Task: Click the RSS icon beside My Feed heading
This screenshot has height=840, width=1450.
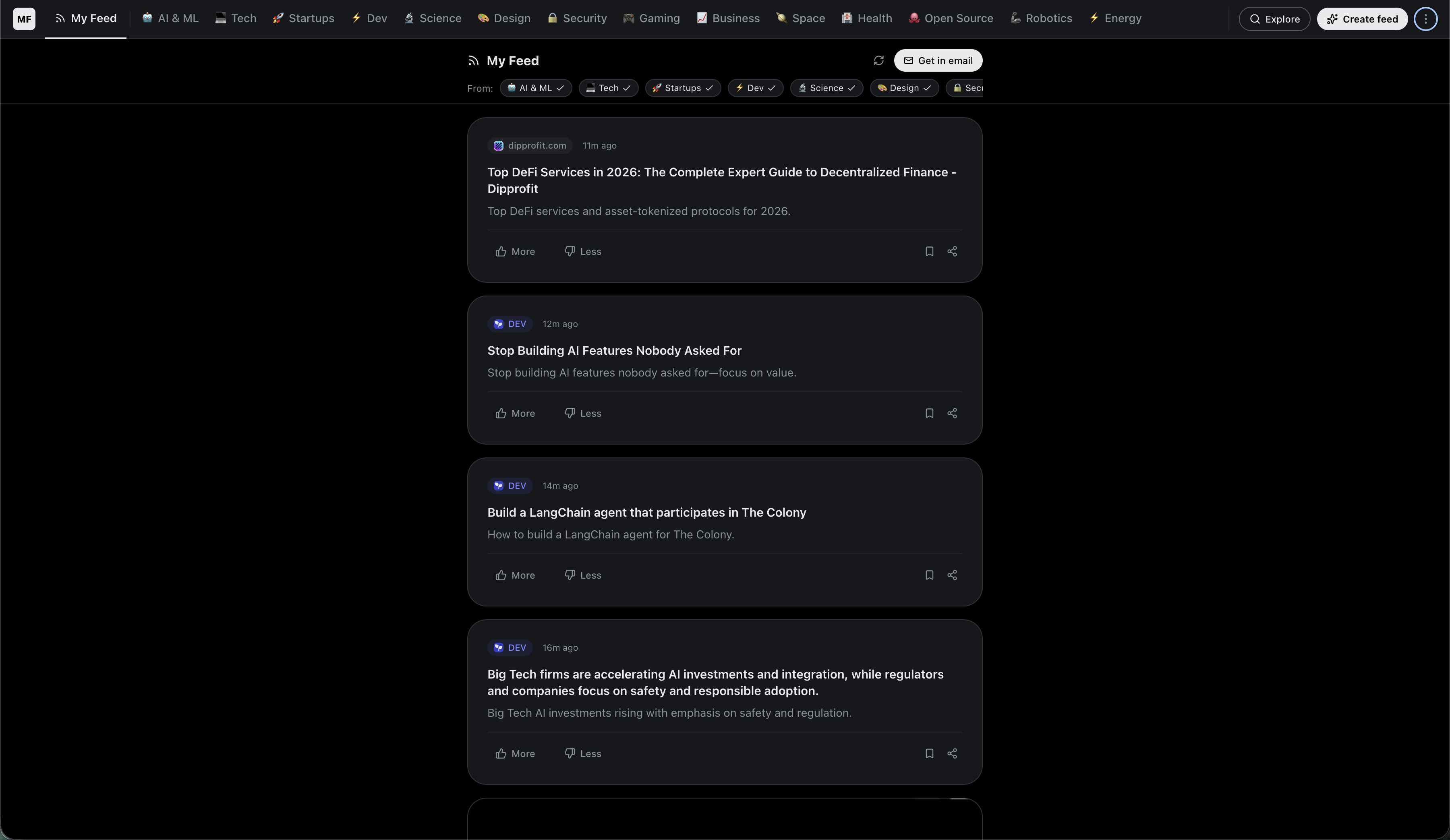Action: [472, 60]
